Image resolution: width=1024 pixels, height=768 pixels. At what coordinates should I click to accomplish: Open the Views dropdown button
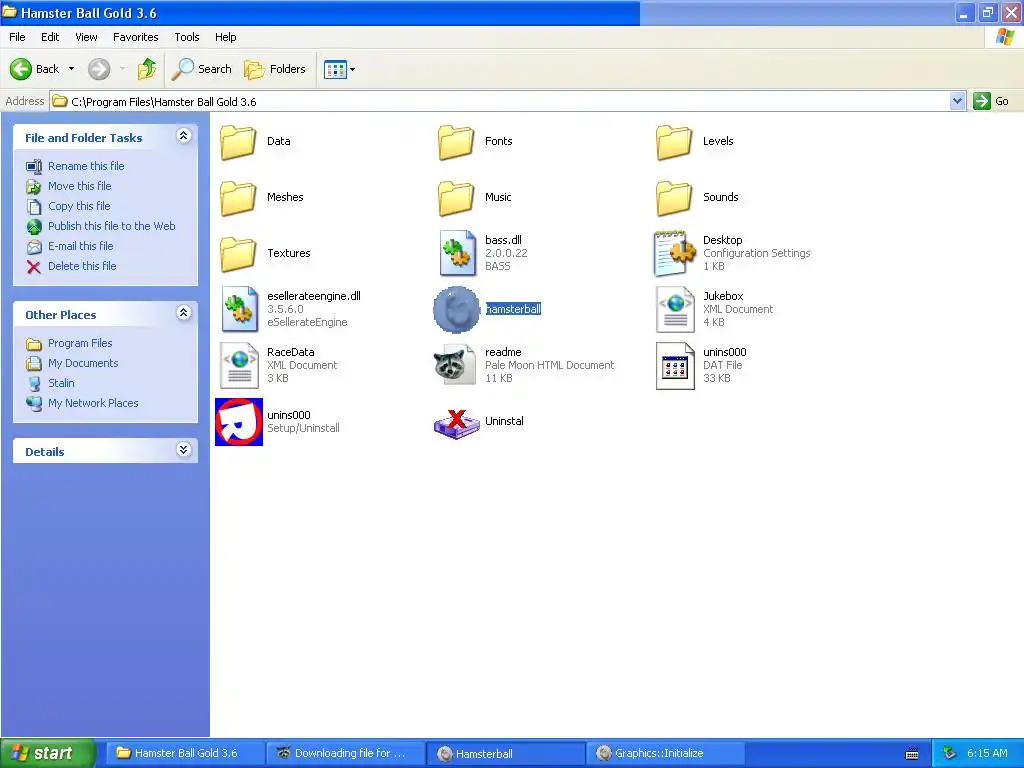pyautogui.click(x=340, y=69)
